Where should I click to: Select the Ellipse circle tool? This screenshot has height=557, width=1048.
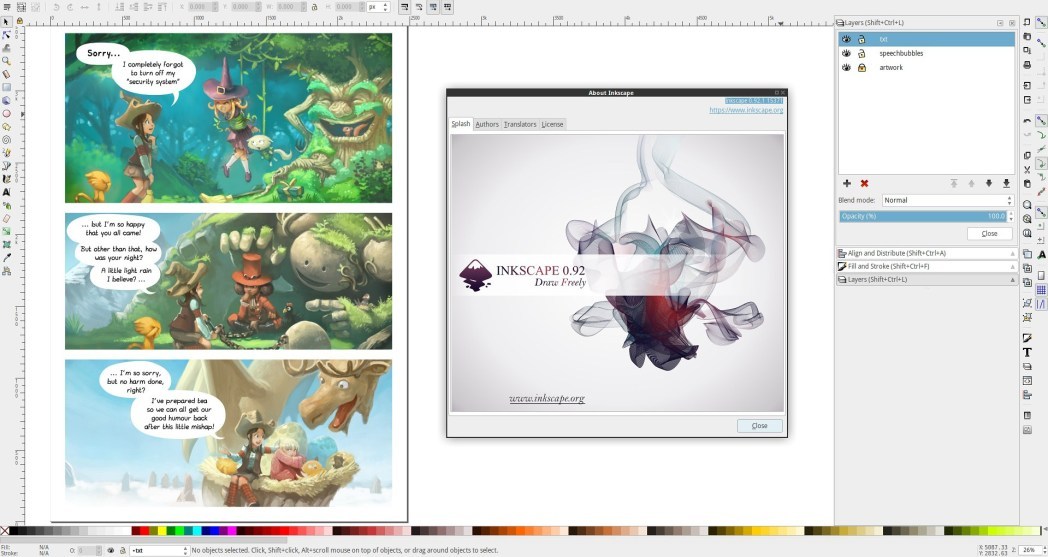pyautogui.click(x=7, y=114)
